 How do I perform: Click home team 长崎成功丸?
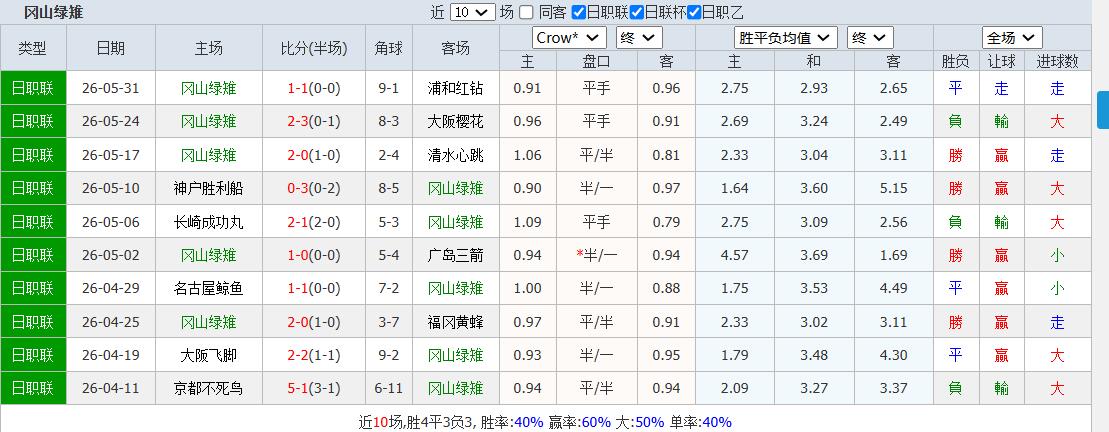[x=209, y=222]
